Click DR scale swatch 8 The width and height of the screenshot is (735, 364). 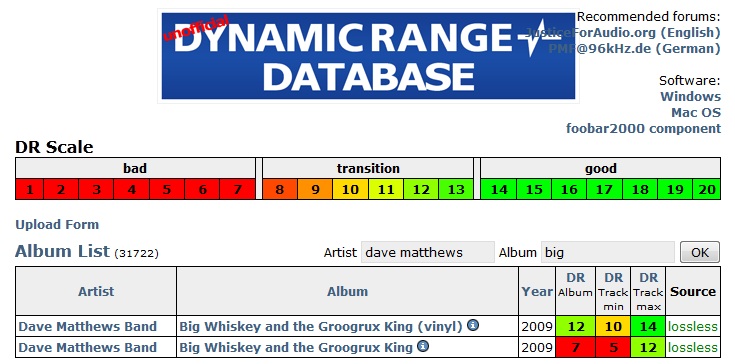click(280, 189)
